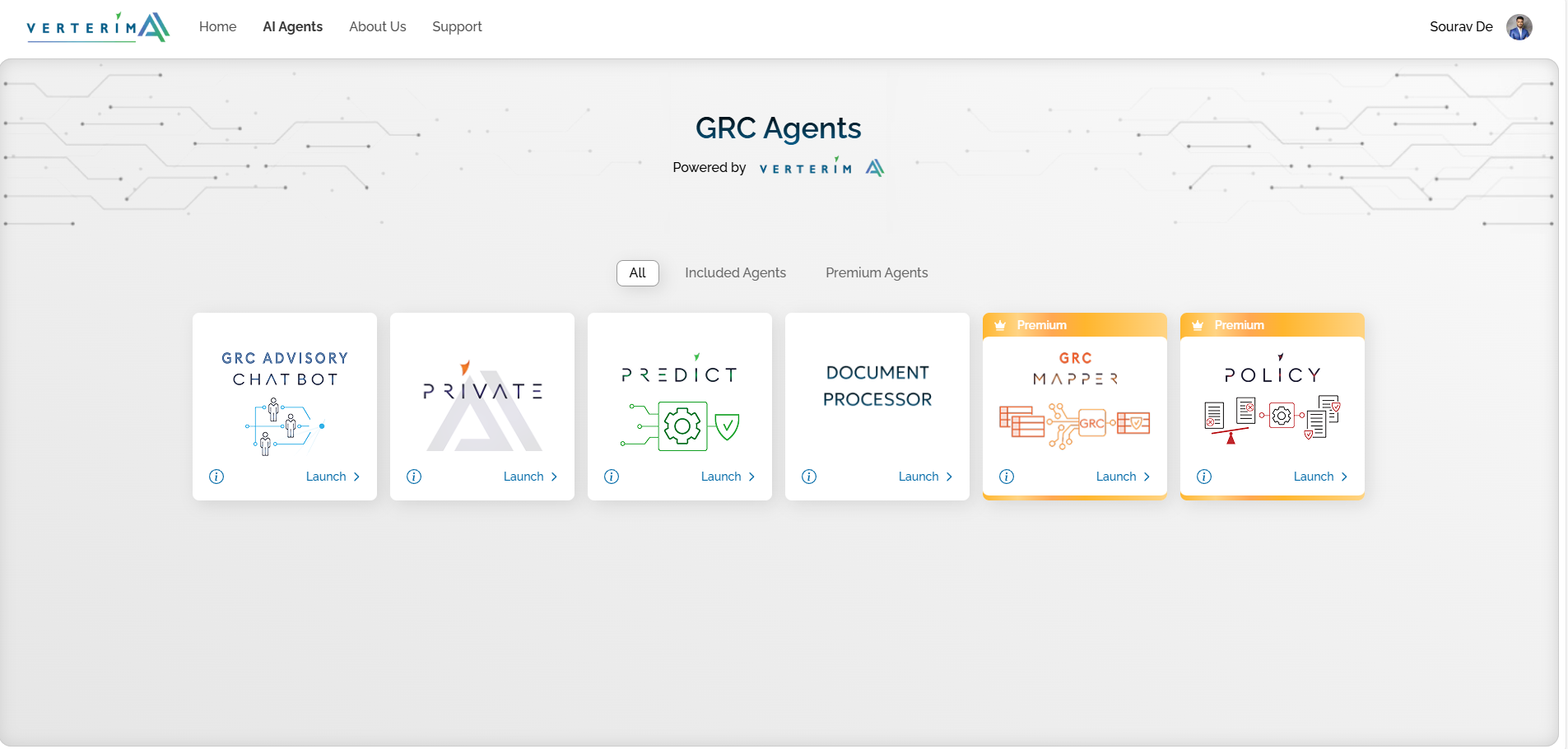Launch the Policy agent

pos(1320,477)
